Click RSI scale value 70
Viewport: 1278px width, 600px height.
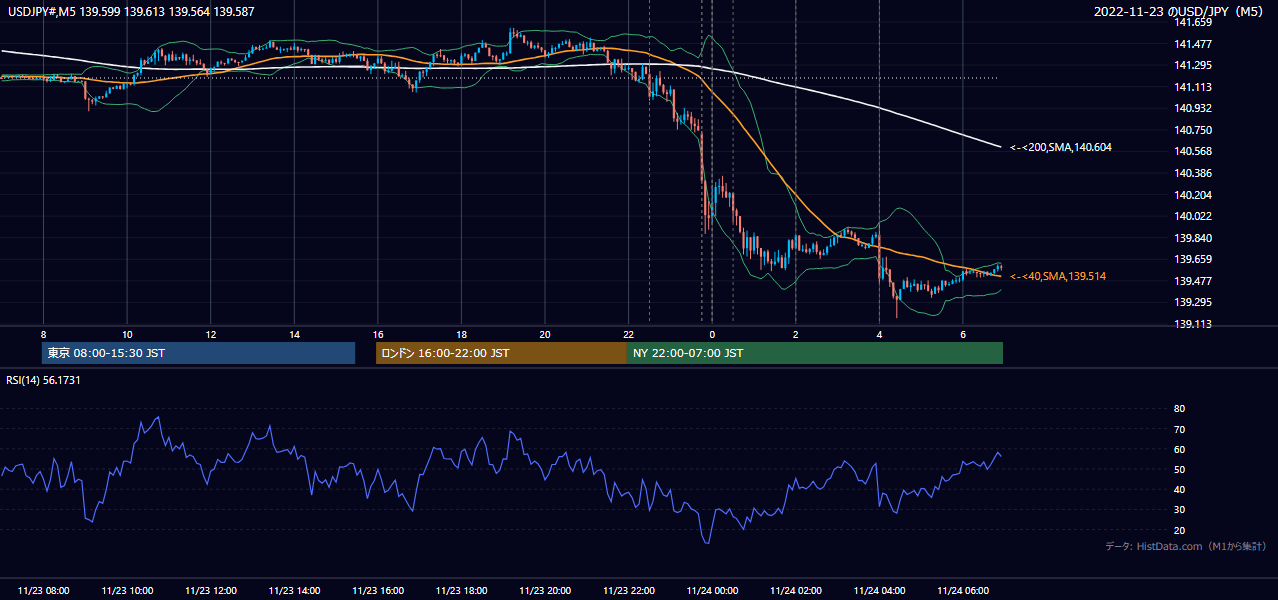tap(1179, 429)
